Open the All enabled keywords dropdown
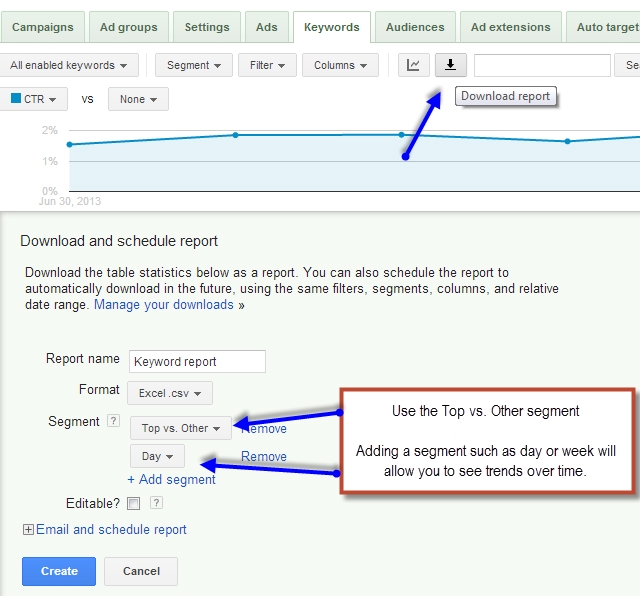Viewport: 640px width, 596px height. click(x=68, y=65)
